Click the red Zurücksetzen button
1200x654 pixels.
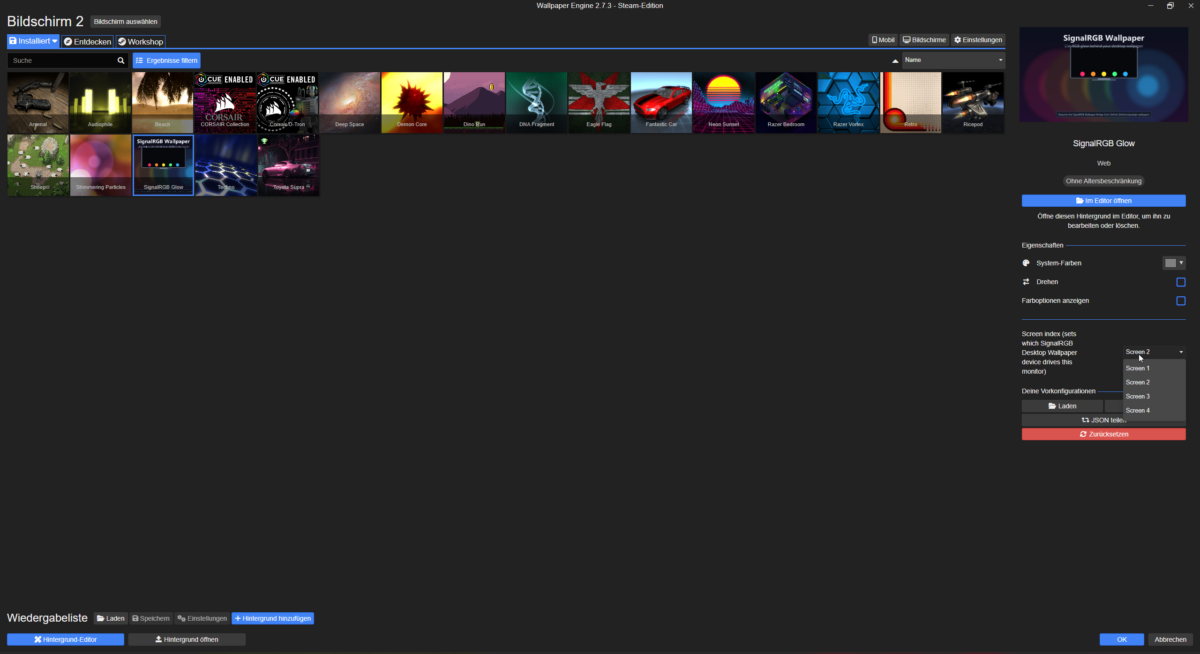pyautogui.click(x=1104, y=434)
